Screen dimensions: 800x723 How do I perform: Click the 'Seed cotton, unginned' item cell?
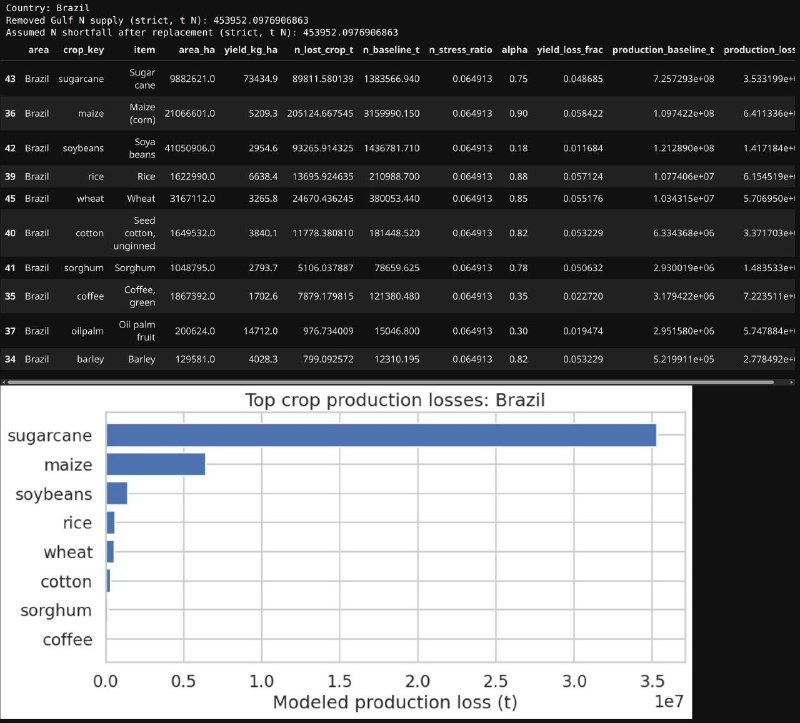point(136,233)
